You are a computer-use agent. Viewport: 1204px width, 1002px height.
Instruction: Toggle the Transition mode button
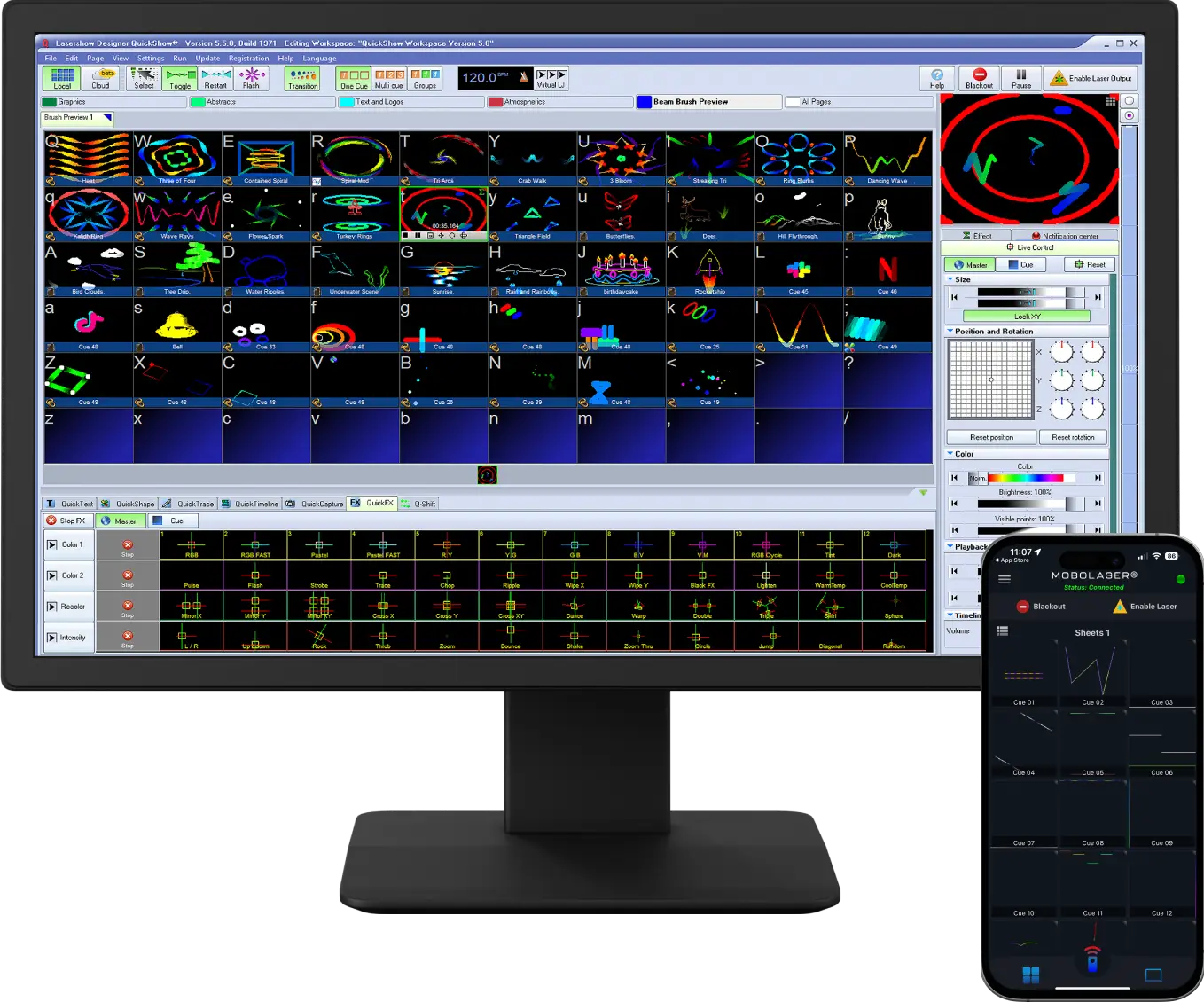[x=302, y=78]
